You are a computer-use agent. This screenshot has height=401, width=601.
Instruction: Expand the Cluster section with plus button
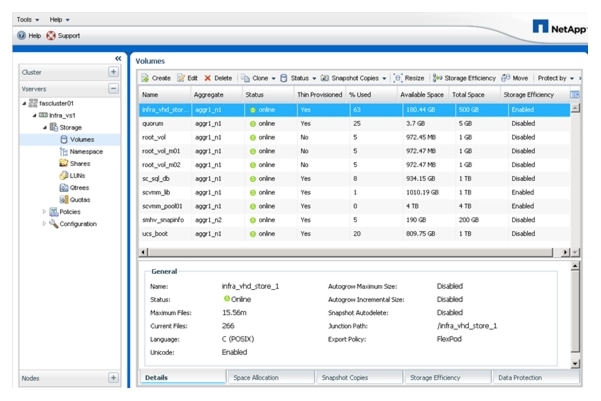tap(113, 73)
